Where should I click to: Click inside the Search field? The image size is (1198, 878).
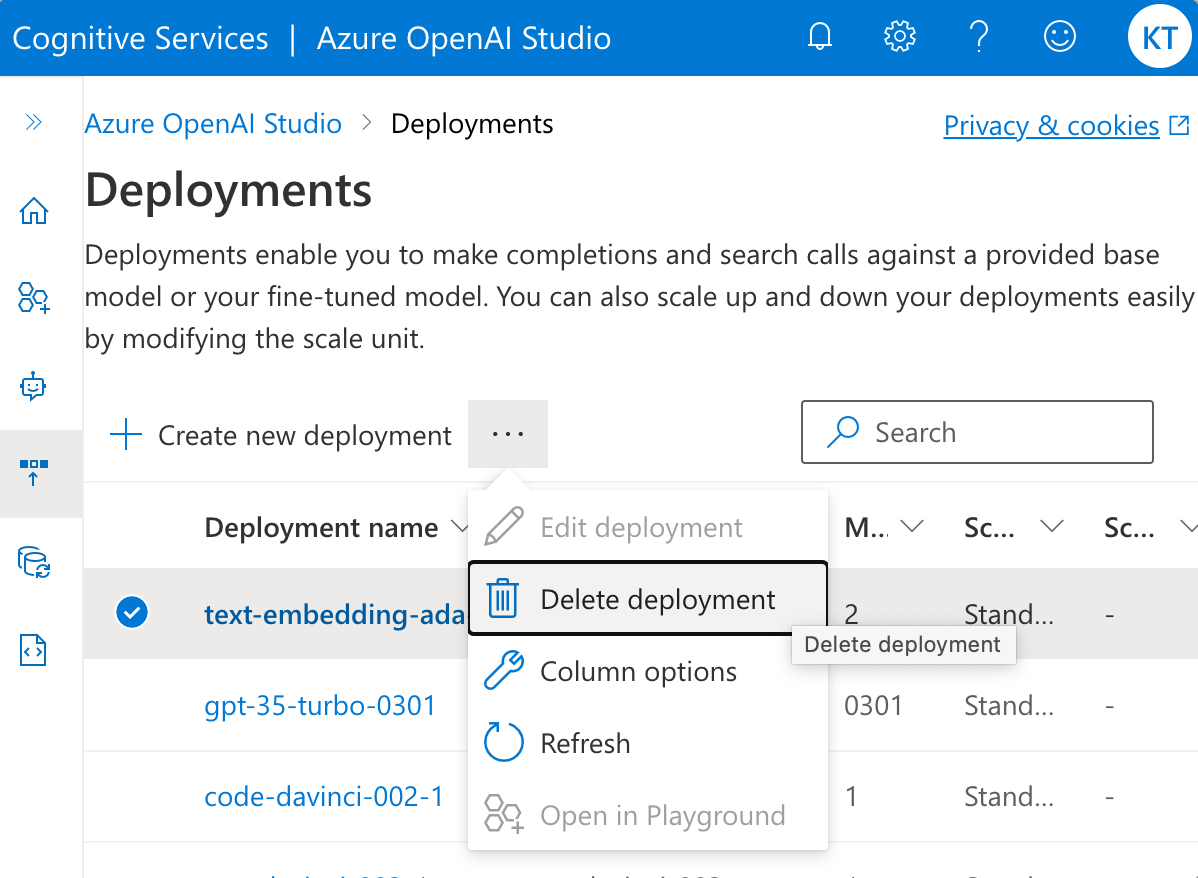point(977,432)
